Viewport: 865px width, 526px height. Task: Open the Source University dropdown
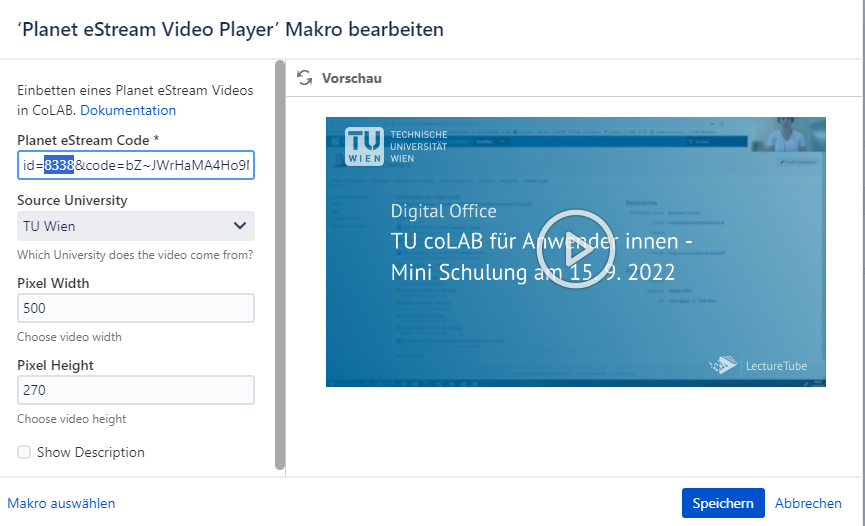pos(136,226)
